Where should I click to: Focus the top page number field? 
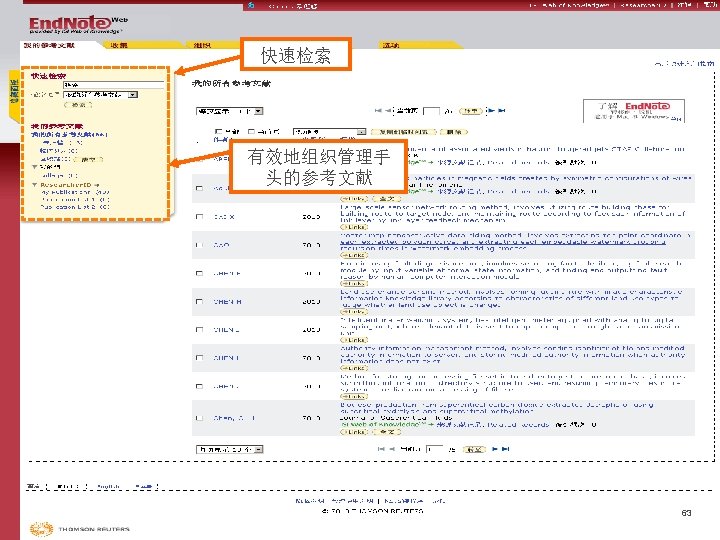point(431,111)
